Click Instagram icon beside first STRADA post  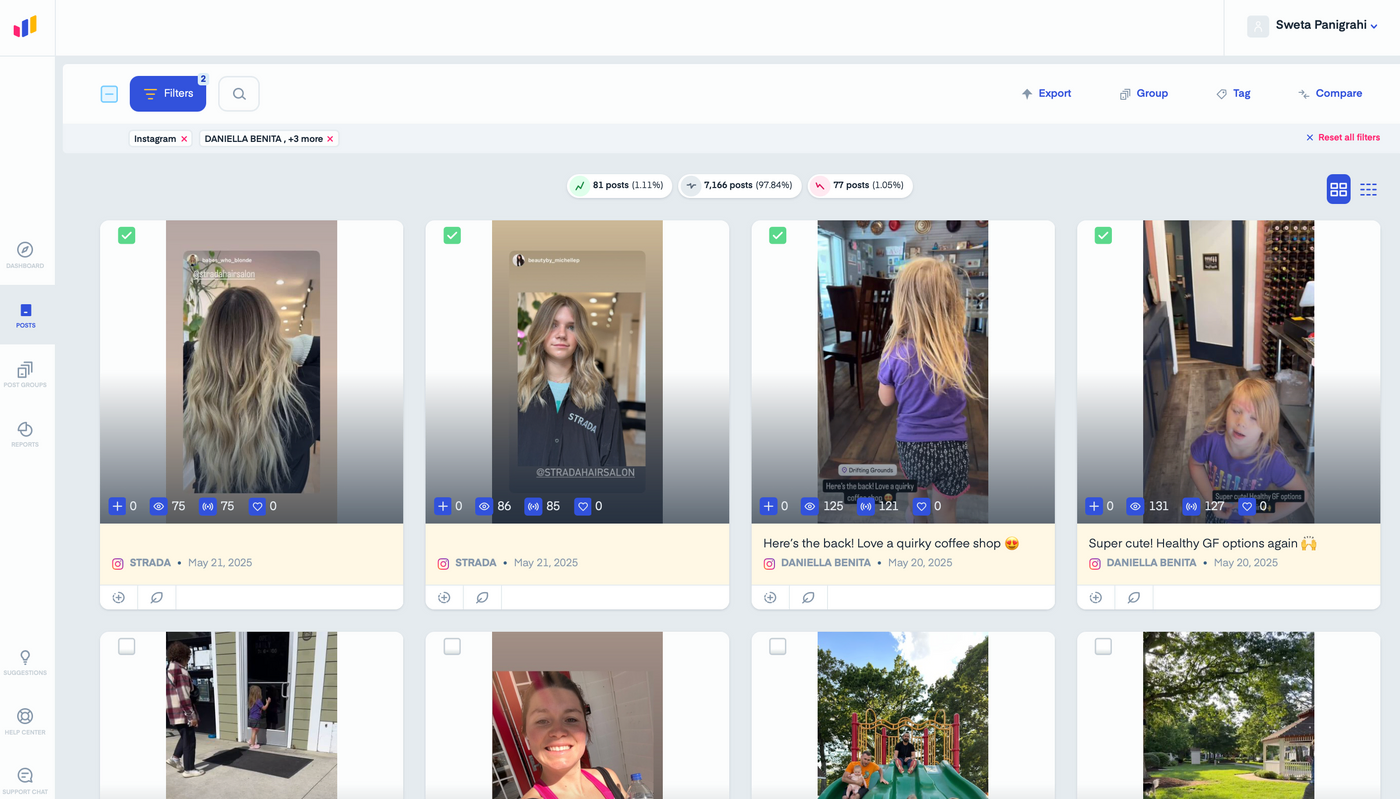click(x=118, y=563)
